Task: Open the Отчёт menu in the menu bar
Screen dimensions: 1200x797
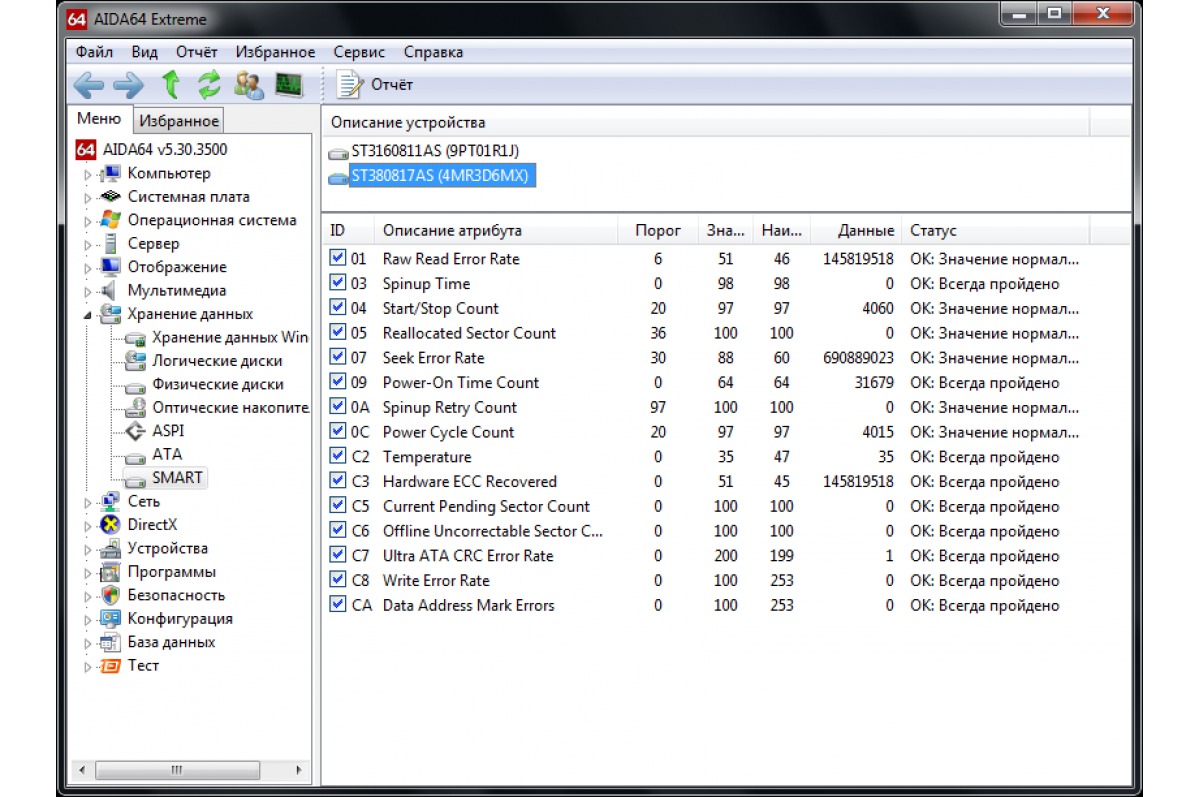Action: pos(197,52)
